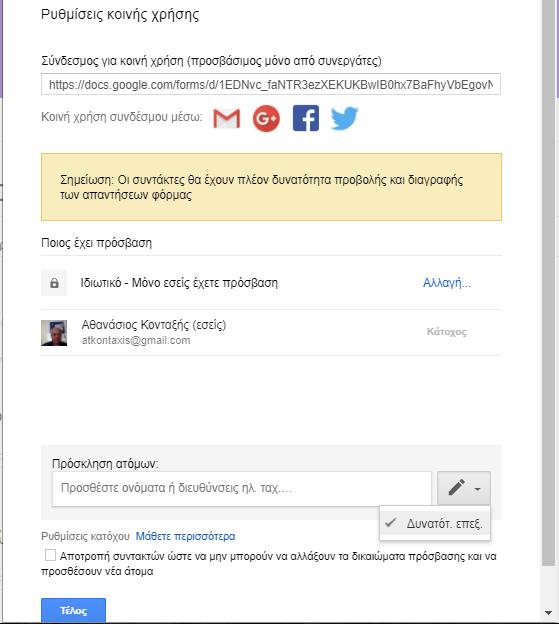Click the lock icon beside Ιδιωτικό

[54, 283]
